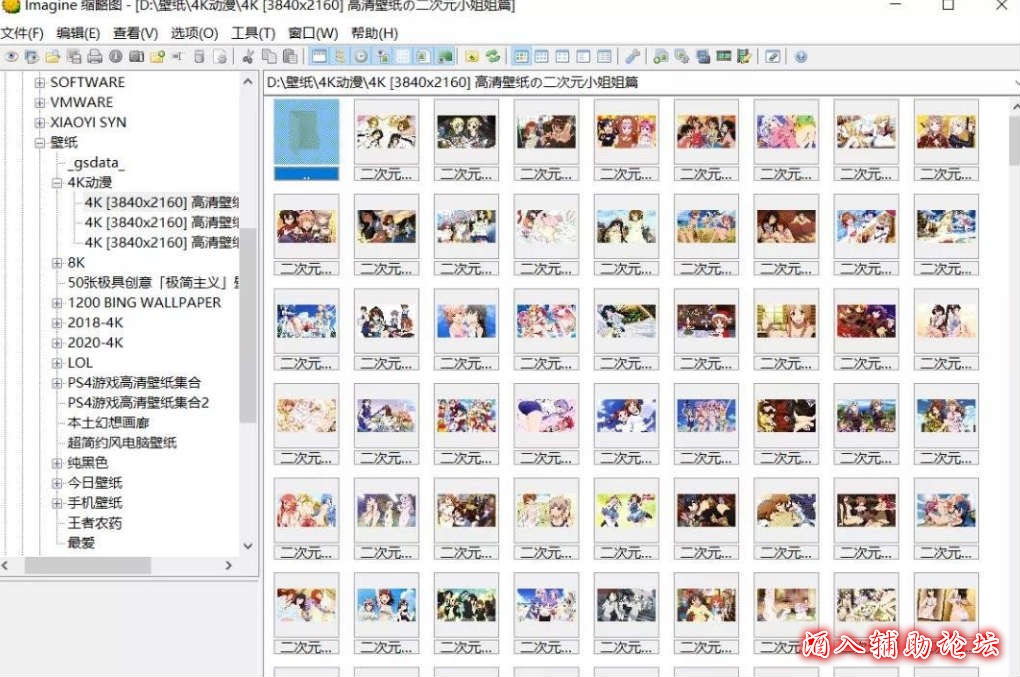Image resolution: width=1020 pixels, height=677 pixels.
Task: Open the 帮助(H) menu
Action: (x=374, y=33)
